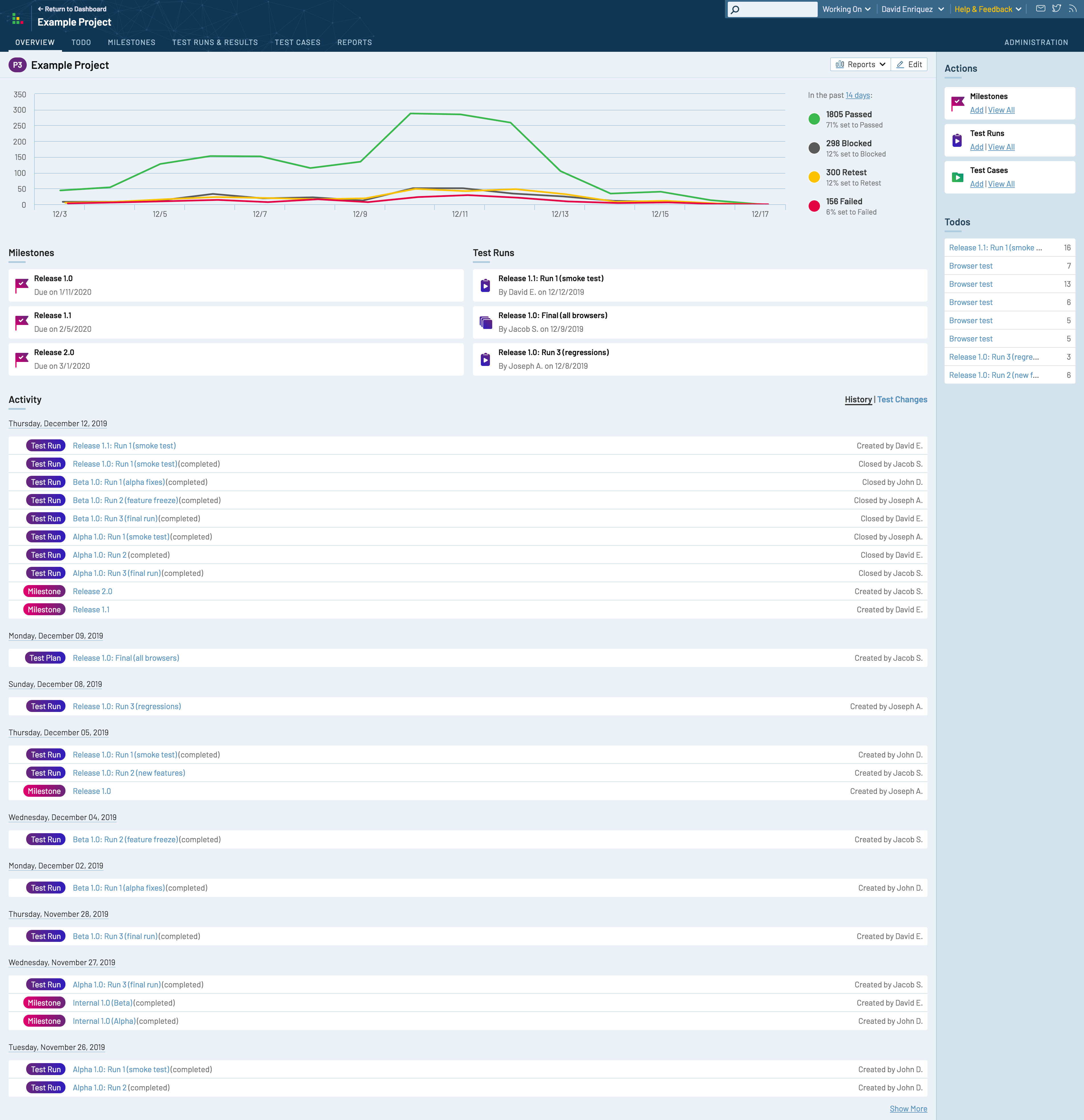Open the Milestones tab
This screenshot has width=1084, height=1120.
[131, 42]
